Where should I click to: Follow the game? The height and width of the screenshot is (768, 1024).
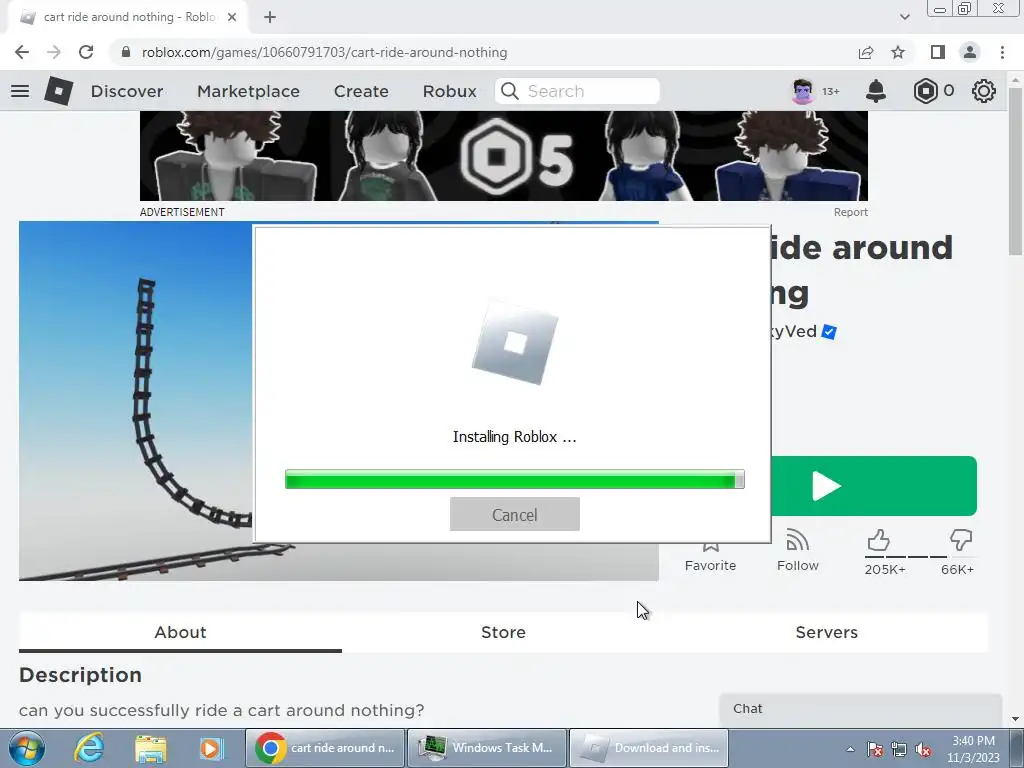click(x=797, y=551)
